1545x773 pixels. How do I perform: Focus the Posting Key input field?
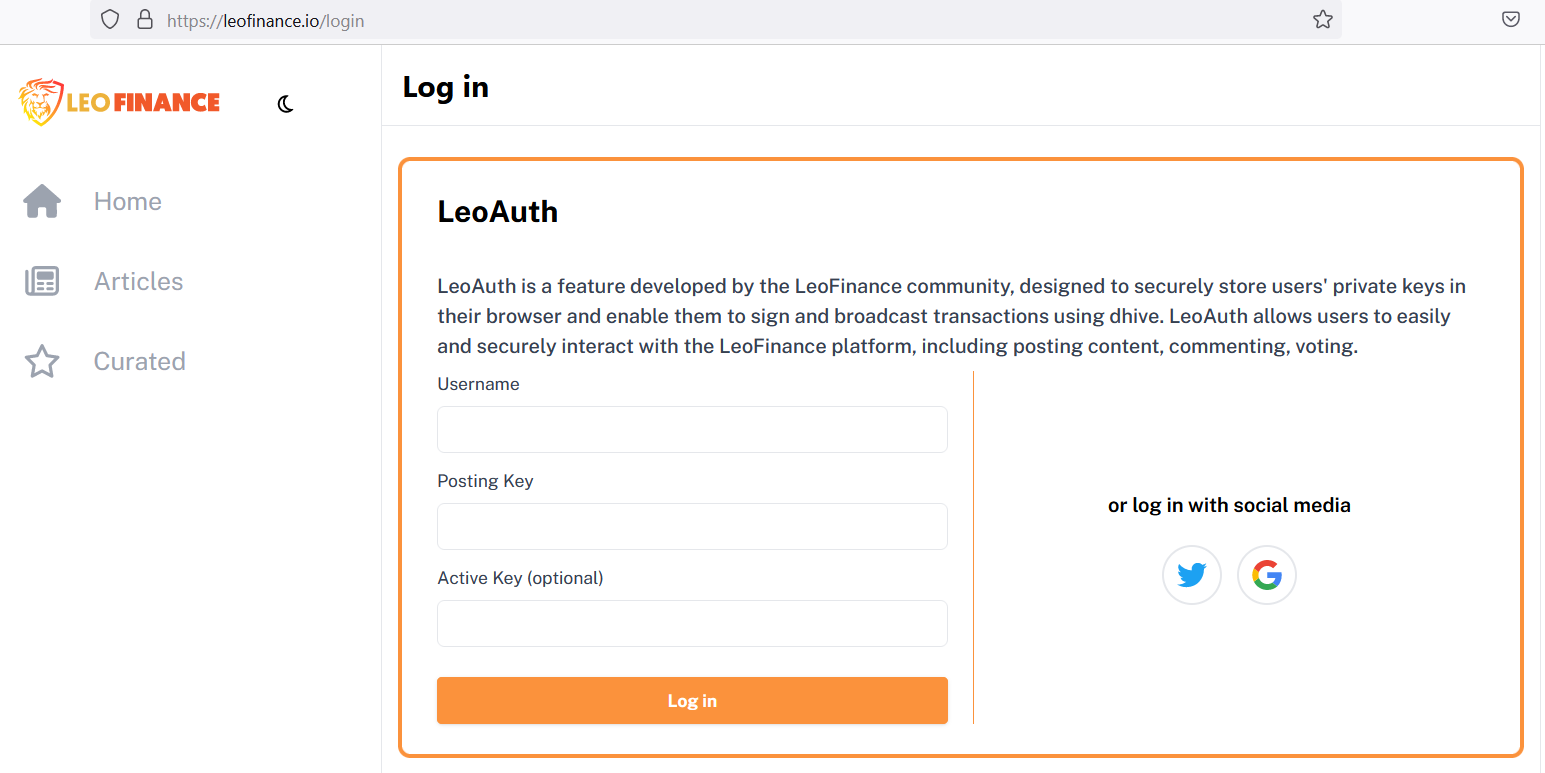[692, 526]
